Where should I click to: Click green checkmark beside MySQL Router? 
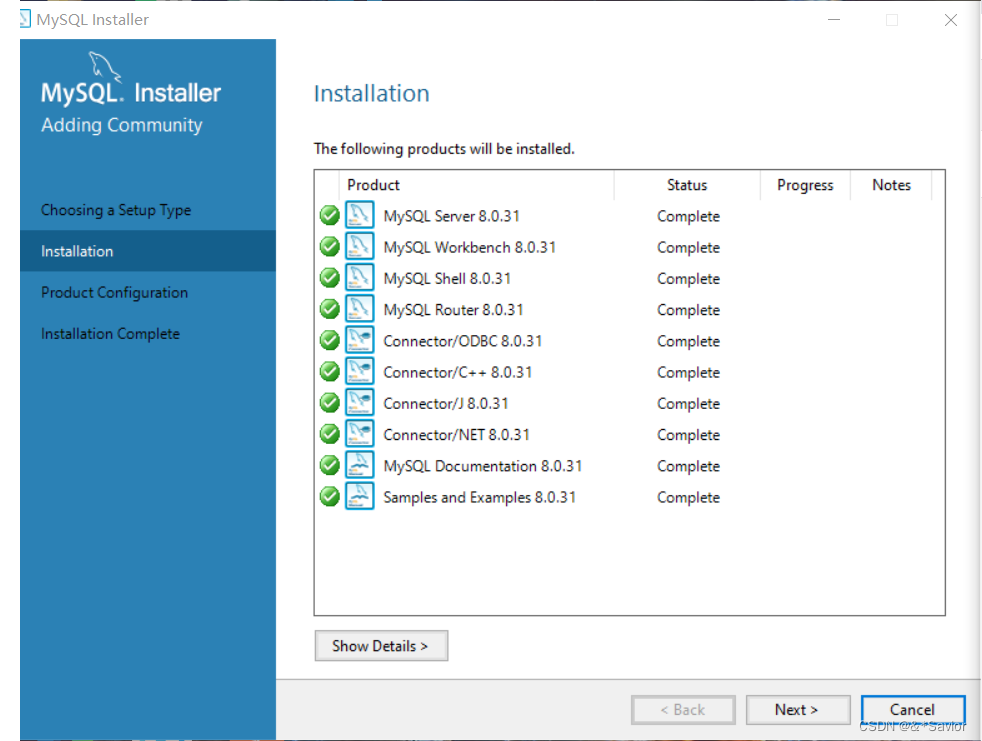329,309
